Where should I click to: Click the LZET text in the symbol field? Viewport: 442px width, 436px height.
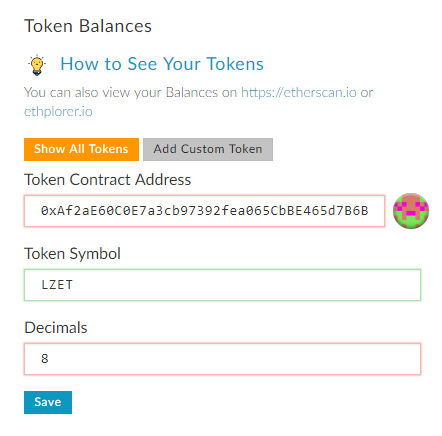pyautogui.click(x=57, y=285)
